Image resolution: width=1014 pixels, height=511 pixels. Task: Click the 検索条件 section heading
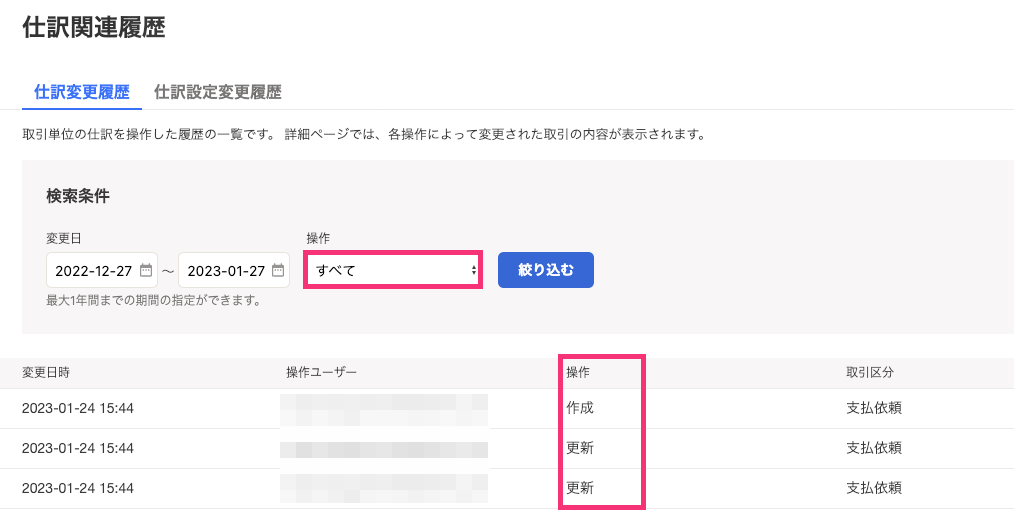click(x=78, y=197)
